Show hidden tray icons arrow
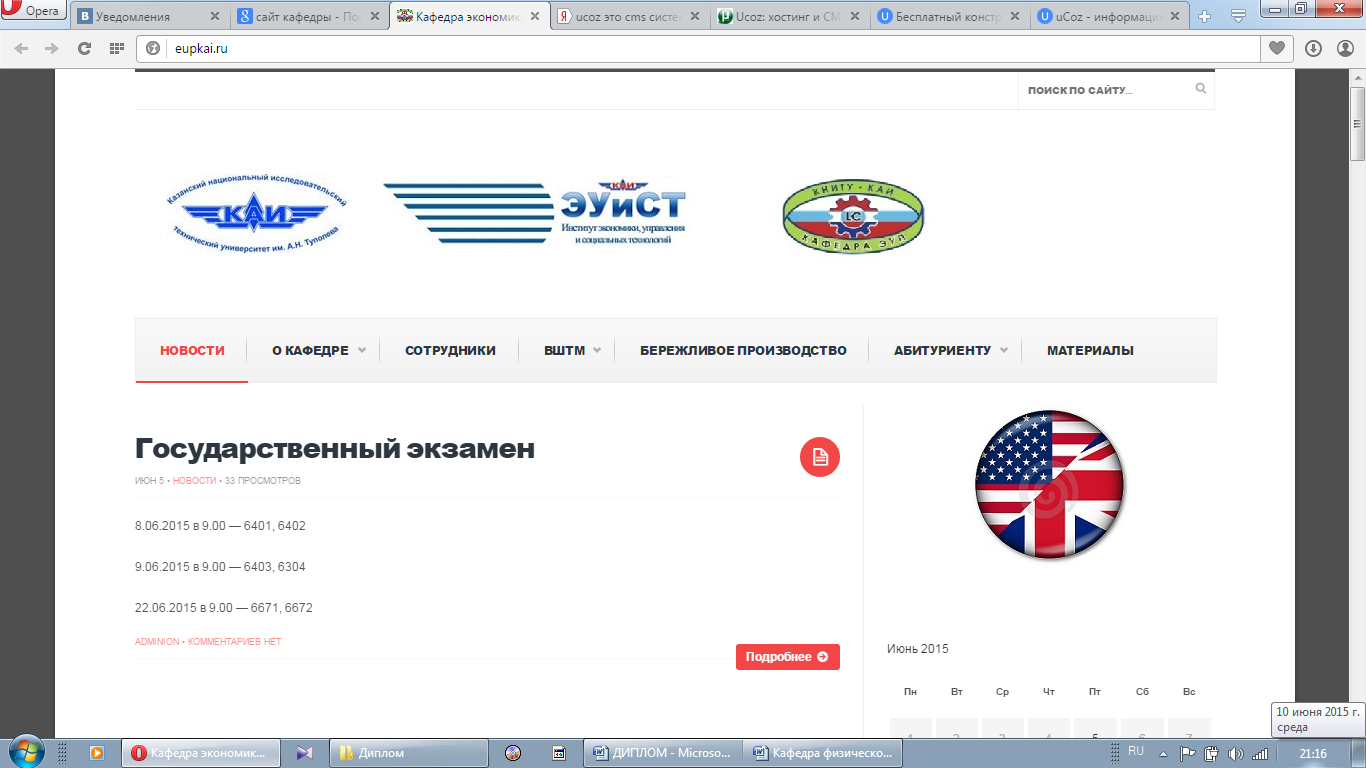The image size is (1366, 768). [x=1164, y=753]
